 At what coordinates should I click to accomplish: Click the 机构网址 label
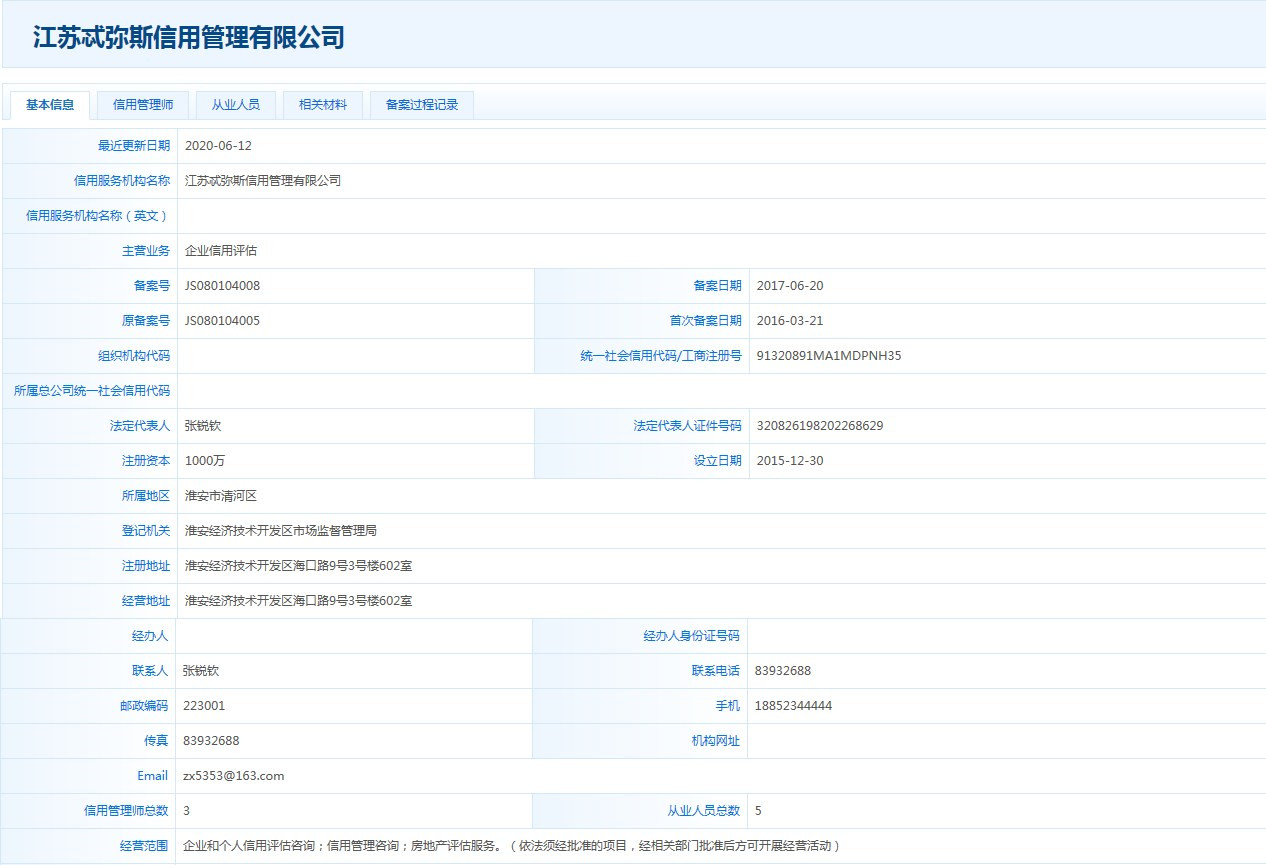716,741
